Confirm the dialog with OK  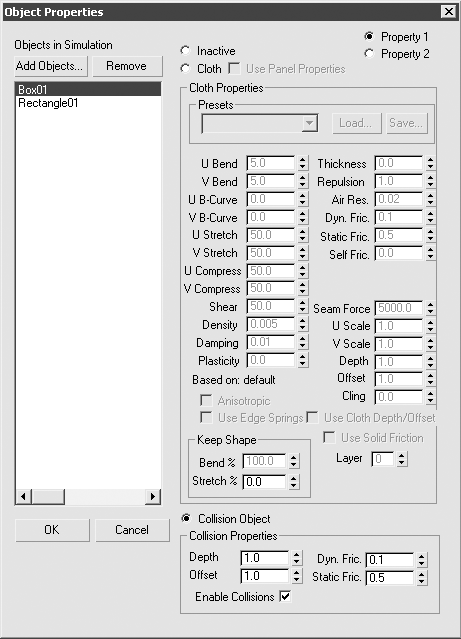coord(52,530)
